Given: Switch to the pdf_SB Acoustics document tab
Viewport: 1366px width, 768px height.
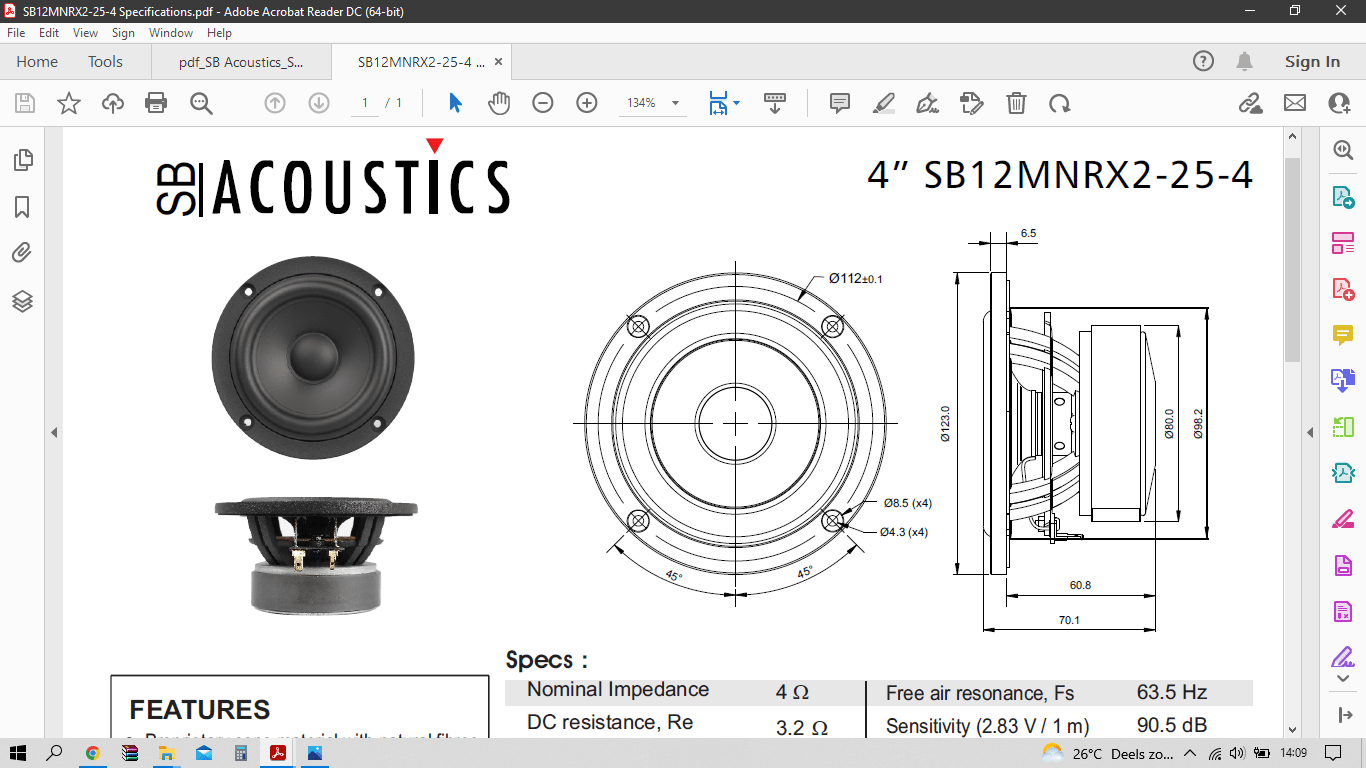Looking at the screenshot, I should [241, 62].
